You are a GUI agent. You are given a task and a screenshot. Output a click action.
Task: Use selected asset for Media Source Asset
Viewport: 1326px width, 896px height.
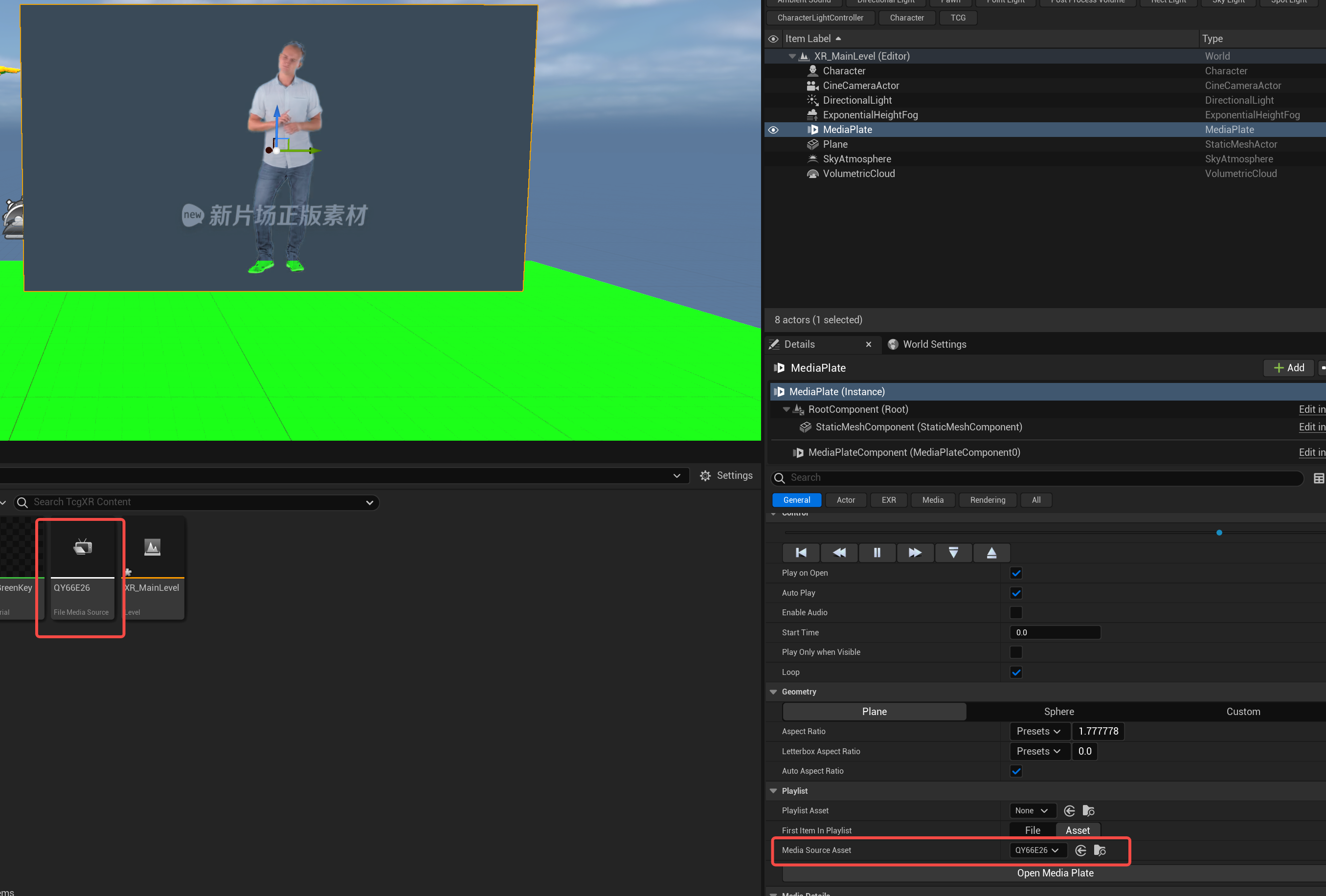click(1080, 851)
